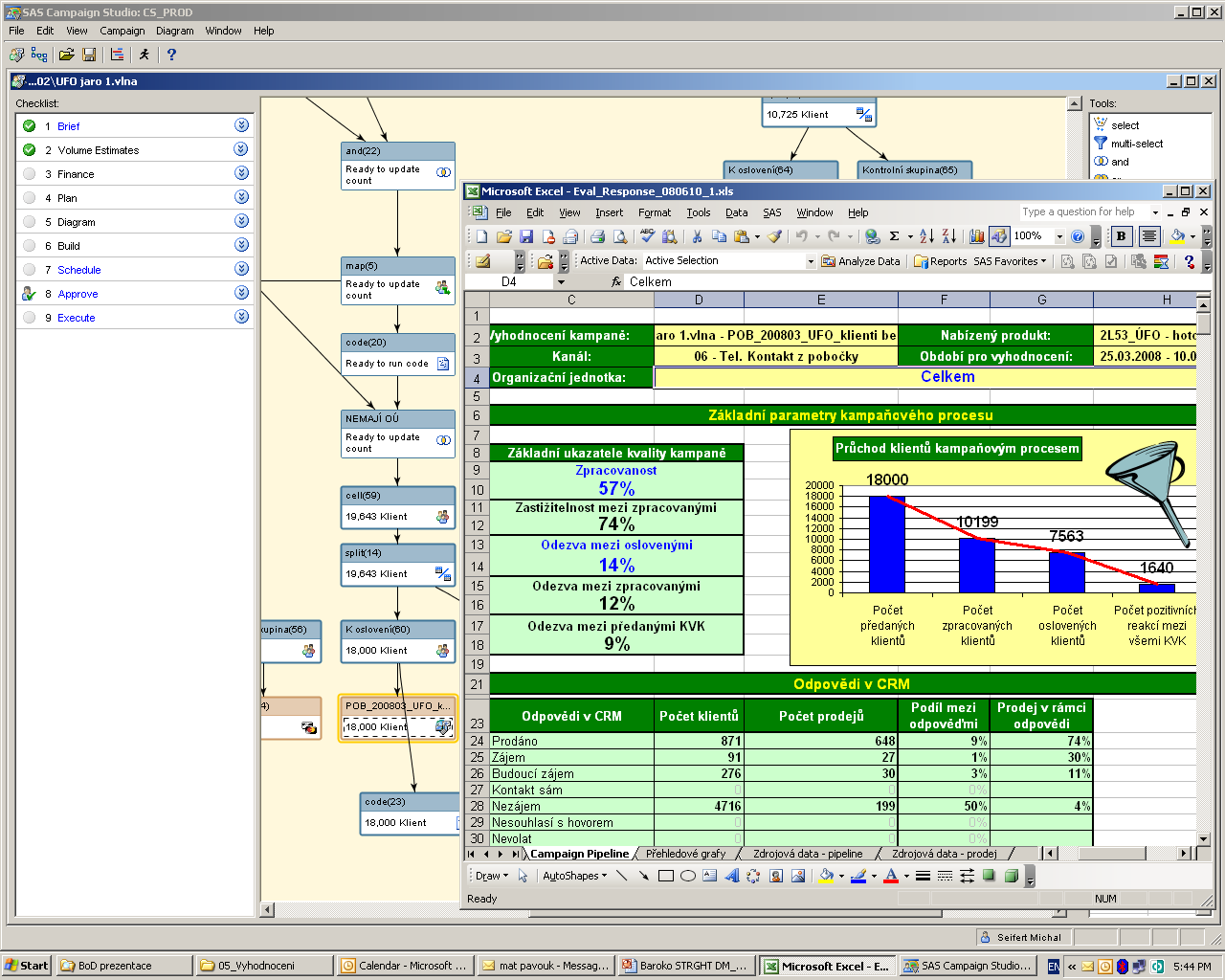
Task: Open the AutoShapes dropdown menu
Action: point(574,876)
